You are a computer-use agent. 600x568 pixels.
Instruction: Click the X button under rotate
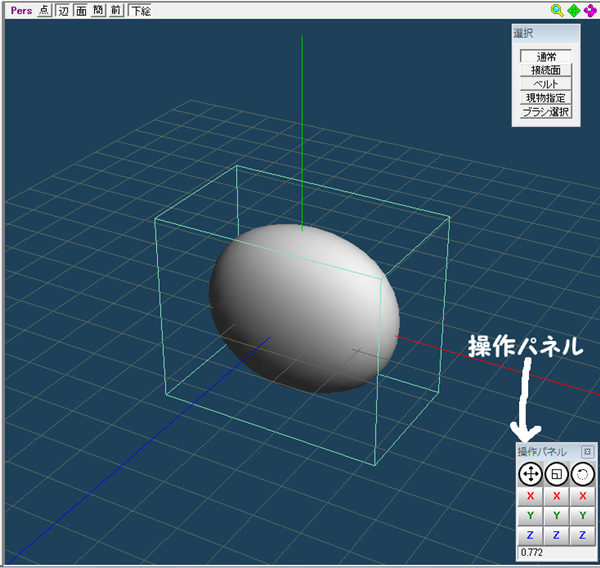coord(582,496)
